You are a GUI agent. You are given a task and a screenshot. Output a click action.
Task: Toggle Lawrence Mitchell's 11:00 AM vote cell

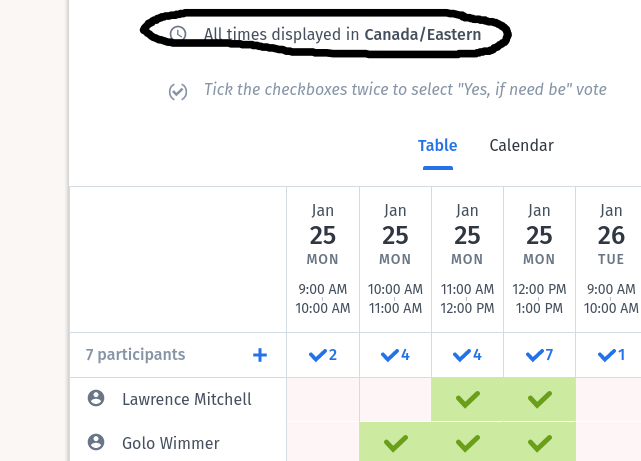467,399
